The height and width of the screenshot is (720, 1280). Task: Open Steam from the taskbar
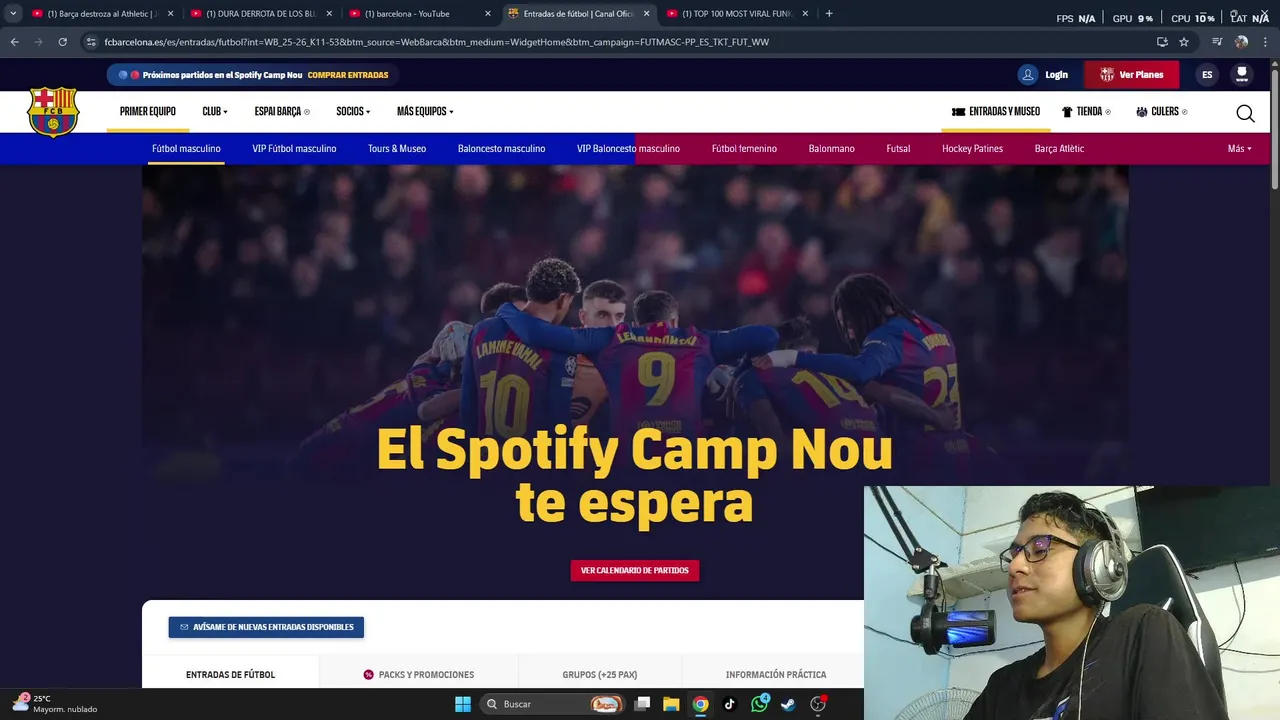tap(789, 704)
